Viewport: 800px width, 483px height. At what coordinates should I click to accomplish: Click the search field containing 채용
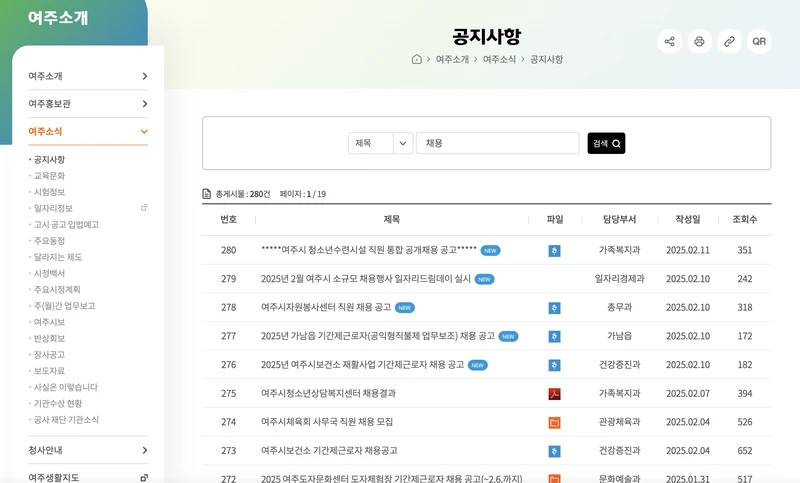[497, 143]
